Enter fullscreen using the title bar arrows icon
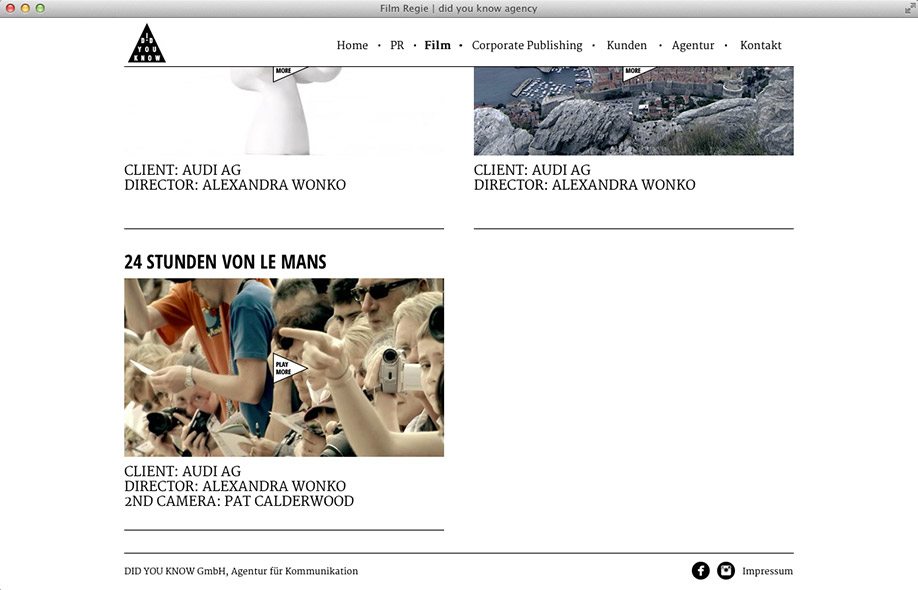 tap(909, 8)
